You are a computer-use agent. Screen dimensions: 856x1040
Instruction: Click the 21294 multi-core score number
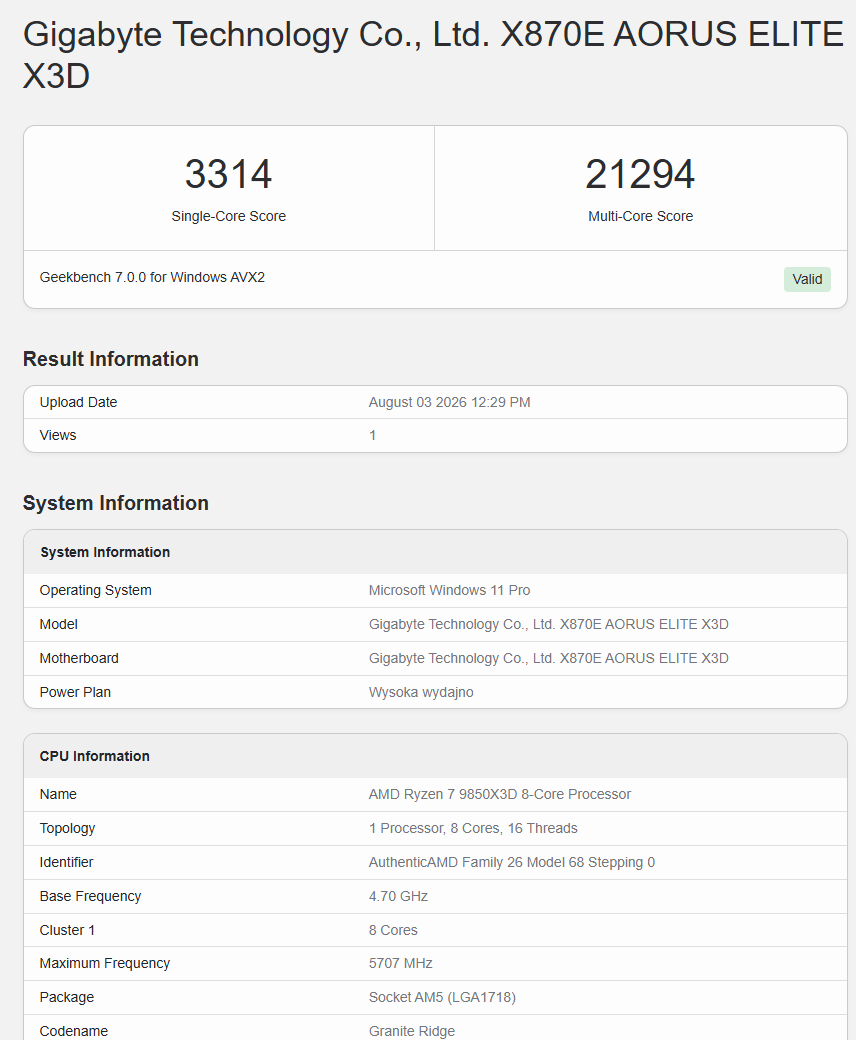coord(640,174)
